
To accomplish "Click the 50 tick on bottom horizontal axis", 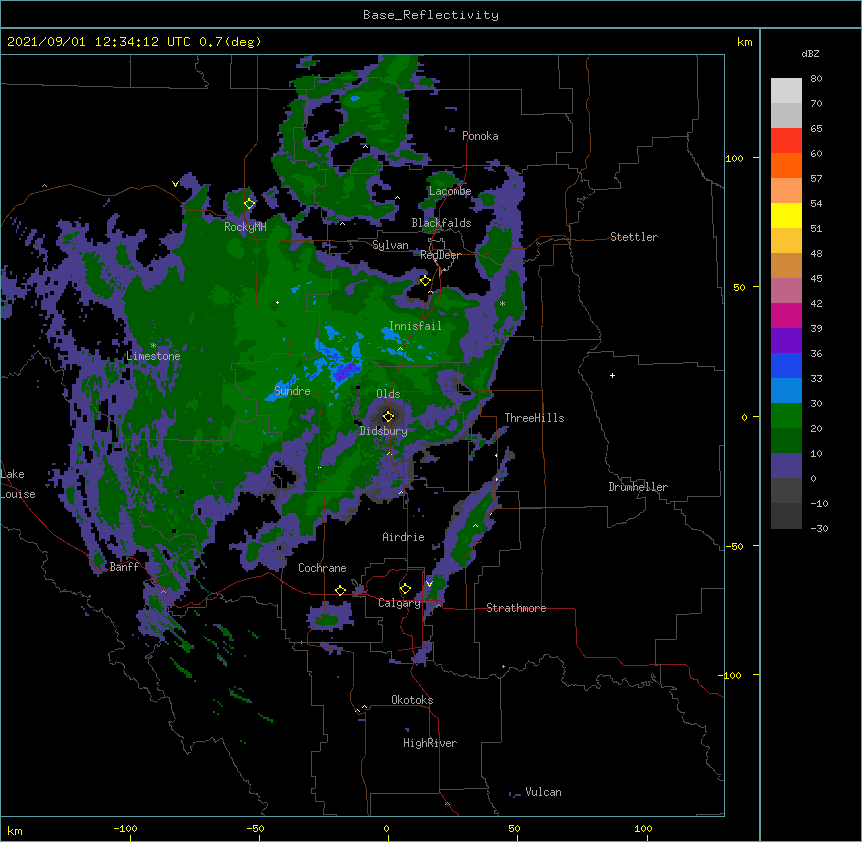I will coord(514,828).
